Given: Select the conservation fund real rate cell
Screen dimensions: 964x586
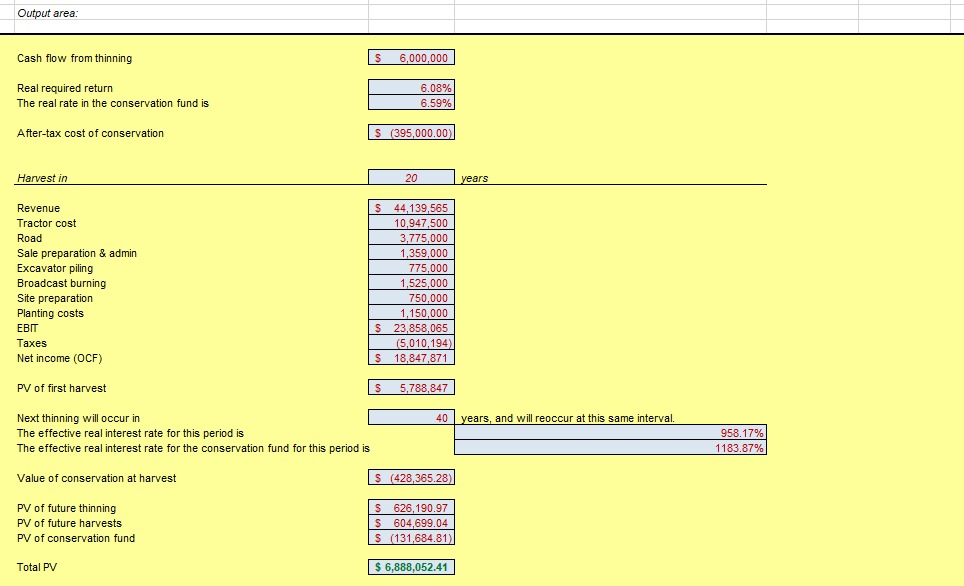Looking at the screenshot, I should click(x=412, y=103).
